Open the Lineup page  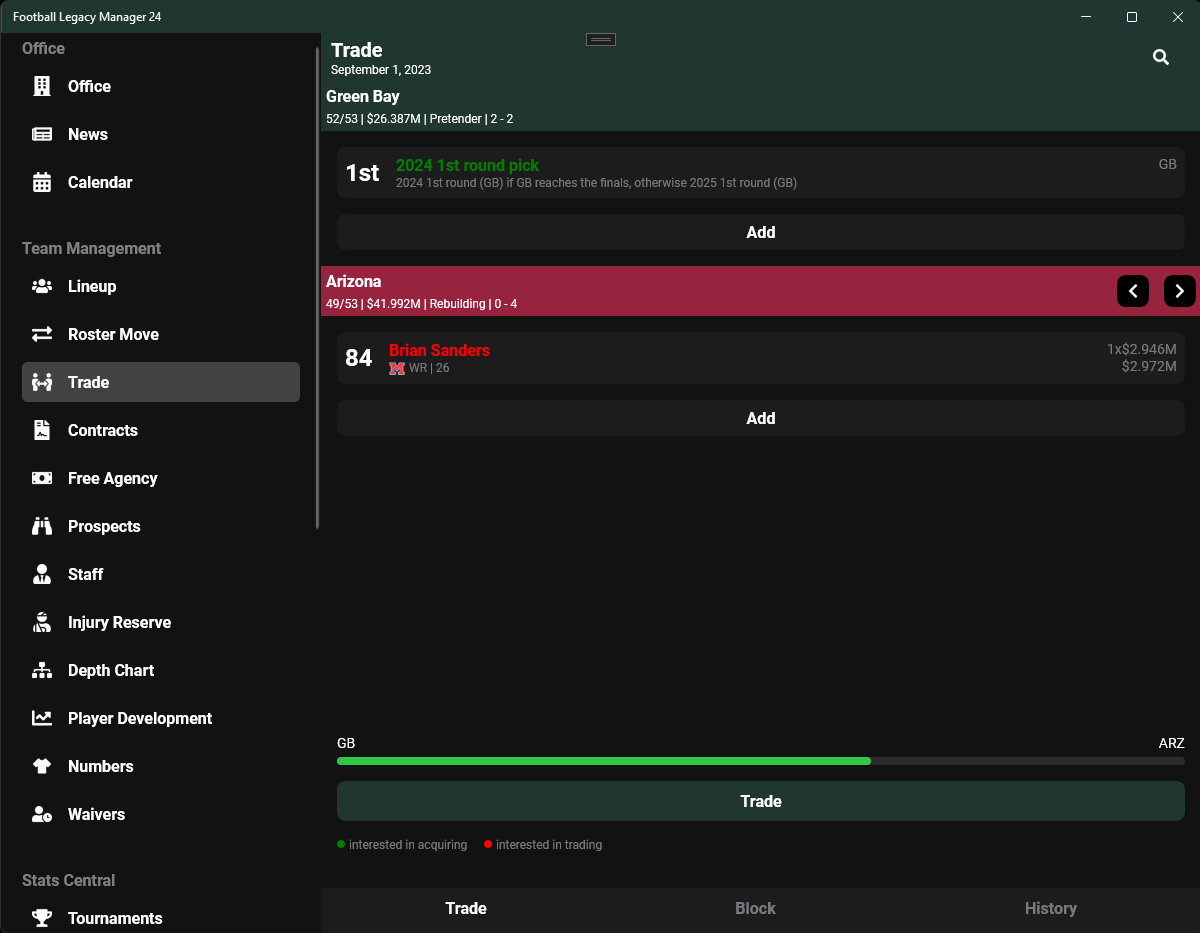pos(161,286)
